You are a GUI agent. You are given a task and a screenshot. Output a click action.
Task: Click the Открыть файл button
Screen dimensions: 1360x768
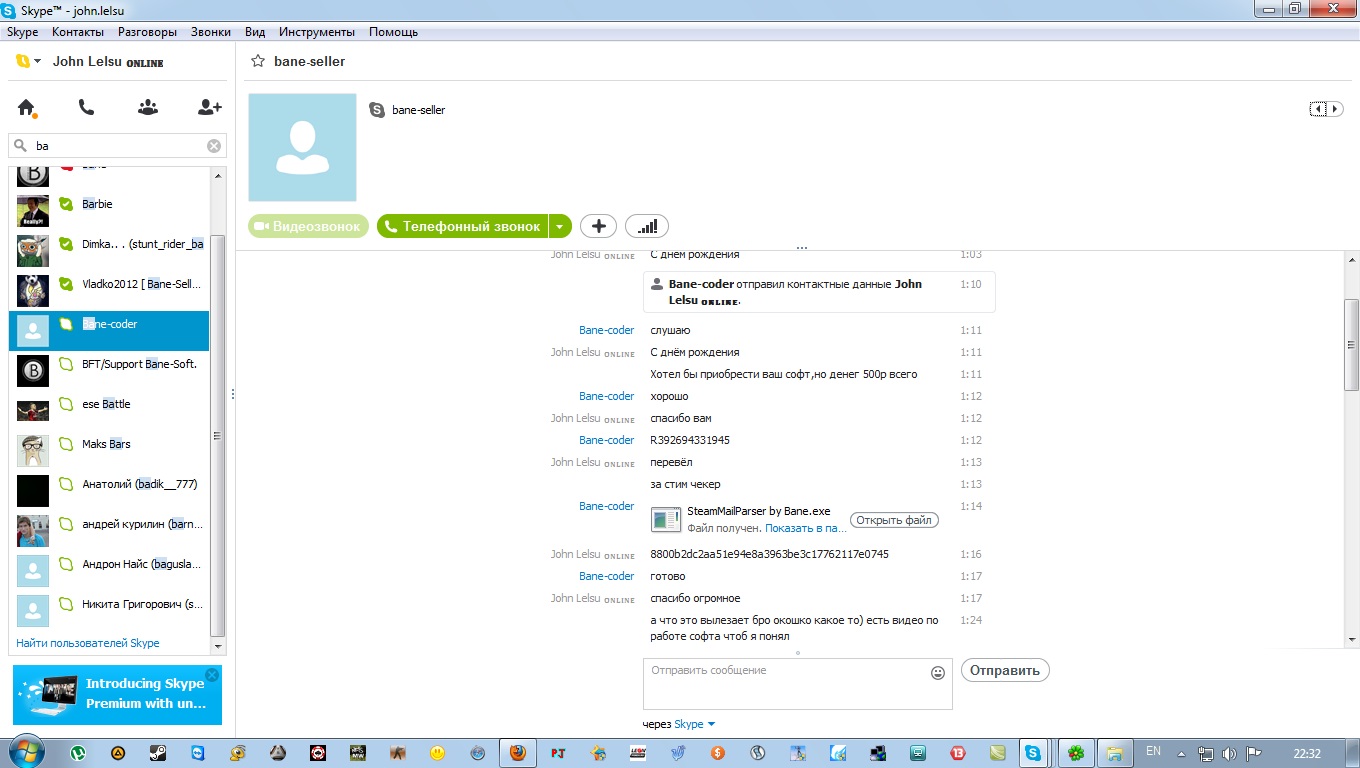click(x=894, y=520)
